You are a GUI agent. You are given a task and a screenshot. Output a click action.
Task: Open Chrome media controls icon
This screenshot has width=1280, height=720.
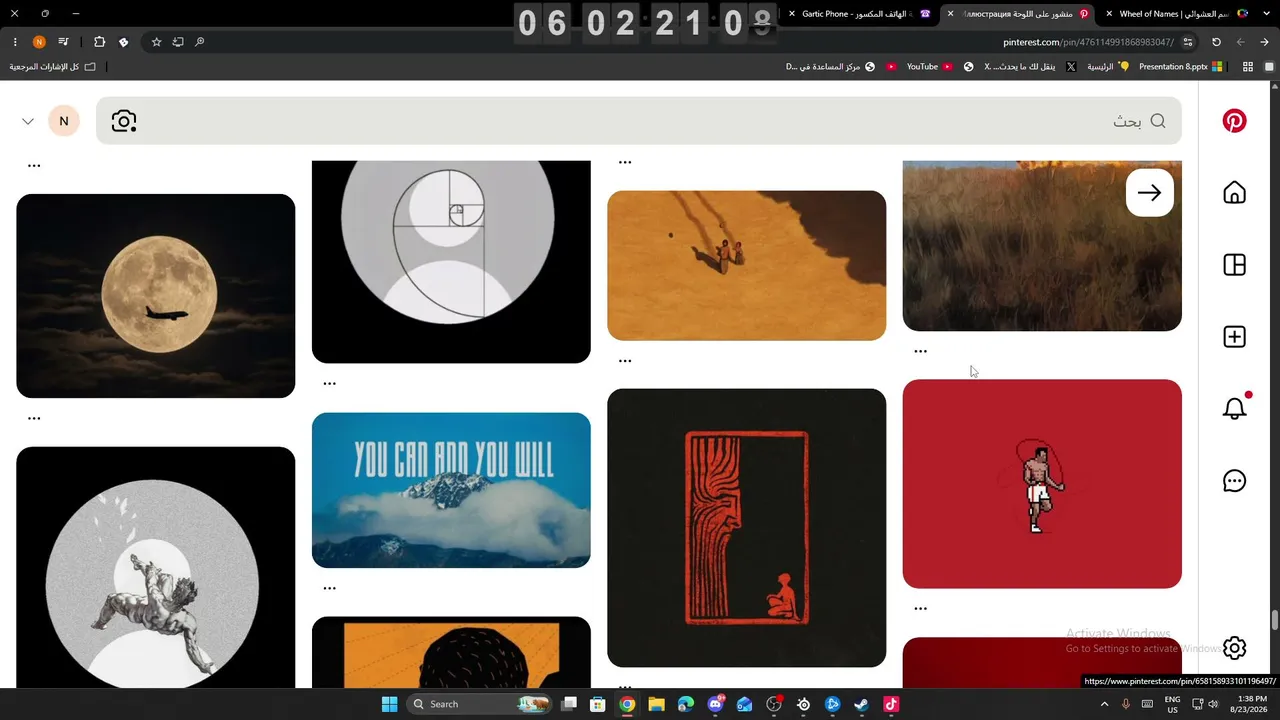coord(63,42)
